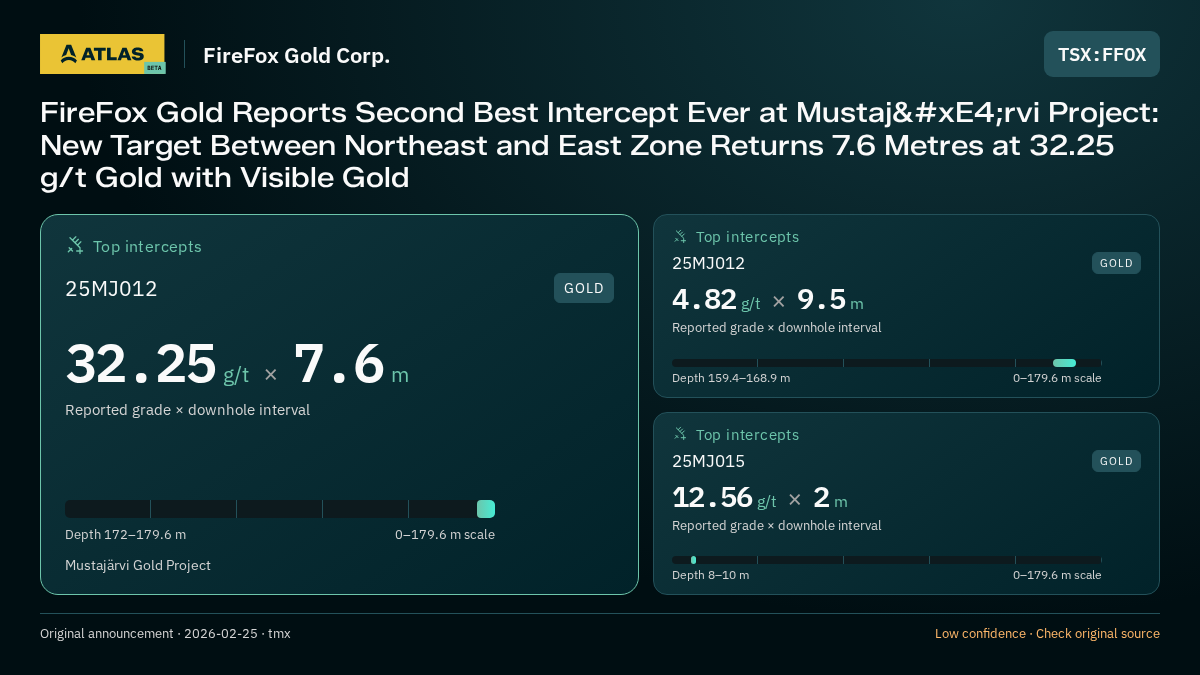Click 'Reported grade × downhole interval' under 12.56 g/t

click(776, 526)
